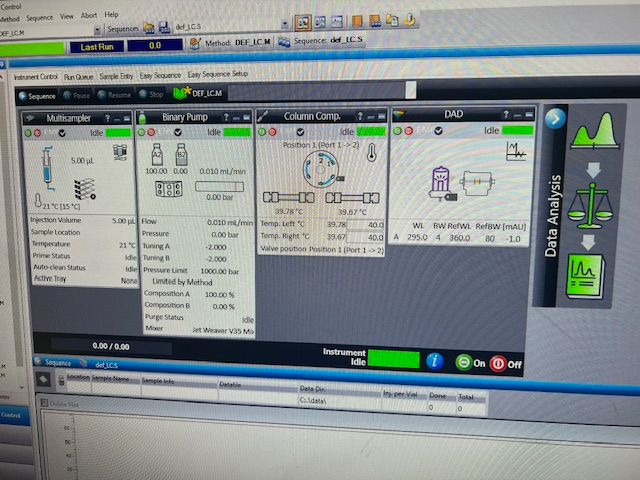Screen dimensions: 640x480
Task: Turn off the Multisampler with red button
Action: click(37, 133)
